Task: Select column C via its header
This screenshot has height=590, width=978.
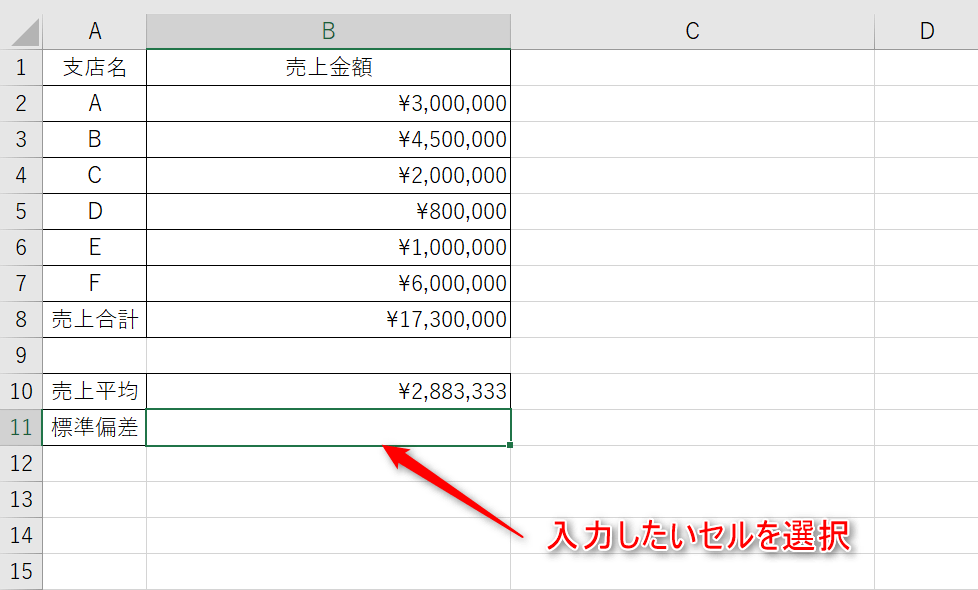Action: [691, 30]
